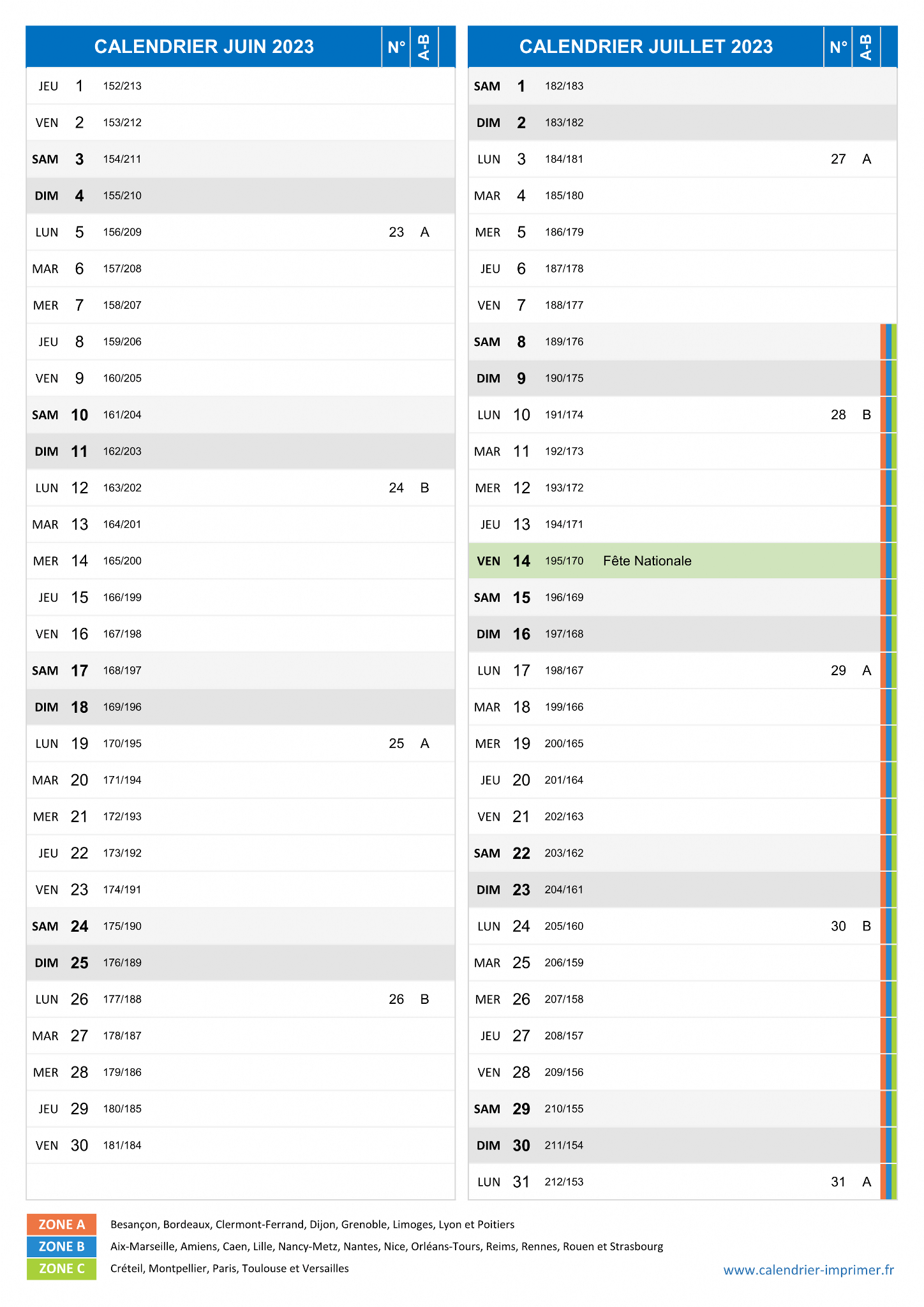Click the ZONE A orange legend swatch
The height and width of the screenshot is (1307, 924).
tap(61, 1224)
